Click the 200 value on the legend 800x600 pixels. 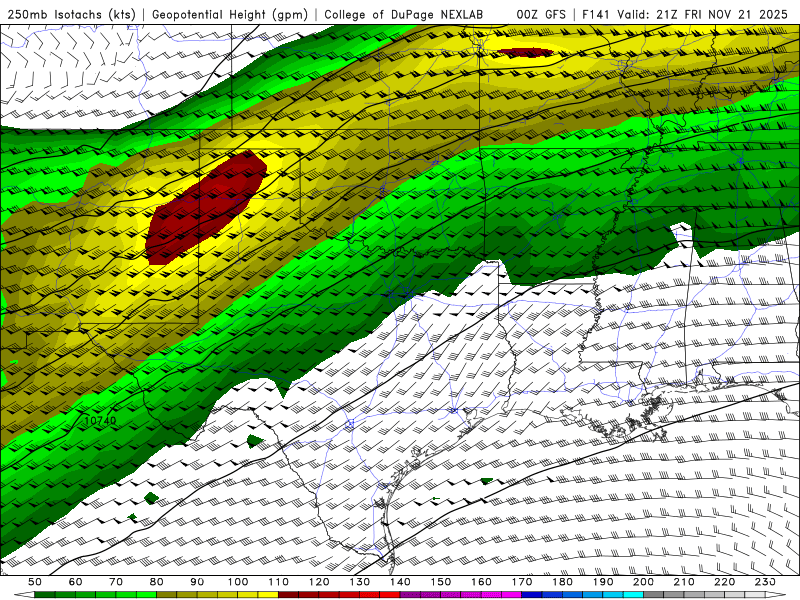click(x=644, y=582)
